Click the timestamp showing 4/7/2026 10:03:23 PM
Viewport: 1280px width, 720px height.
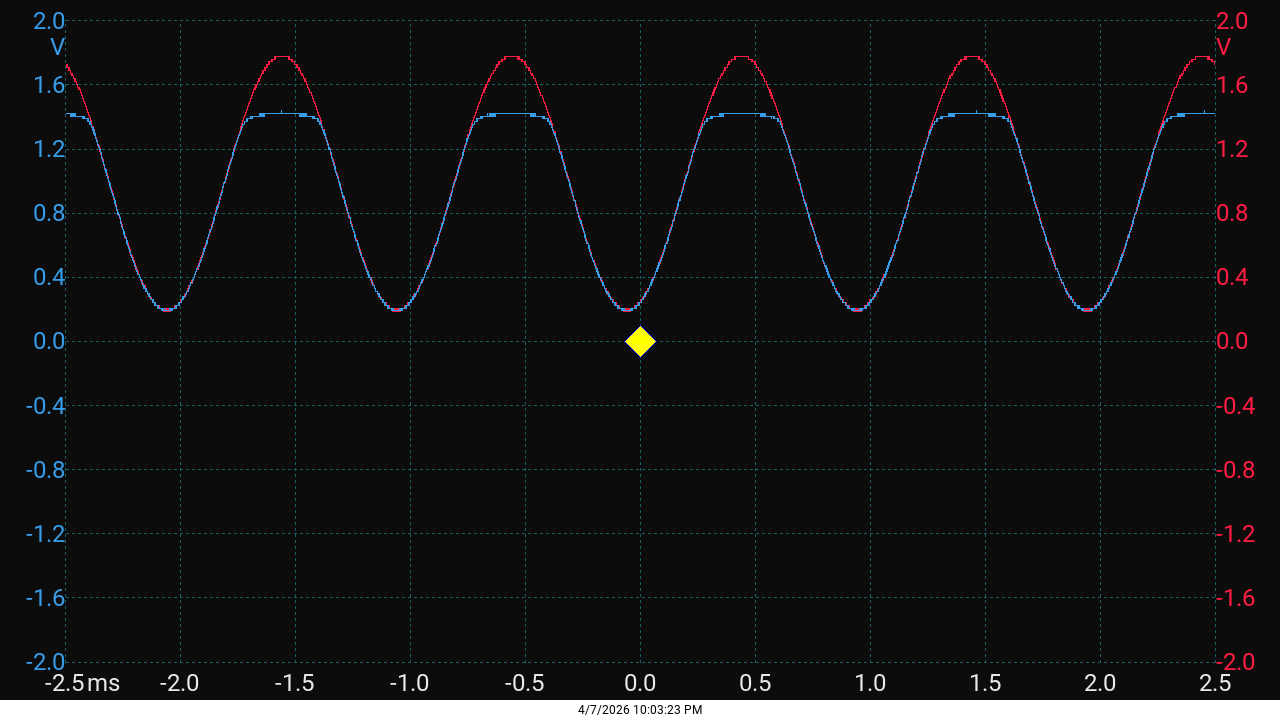click(x=639, y=710)
